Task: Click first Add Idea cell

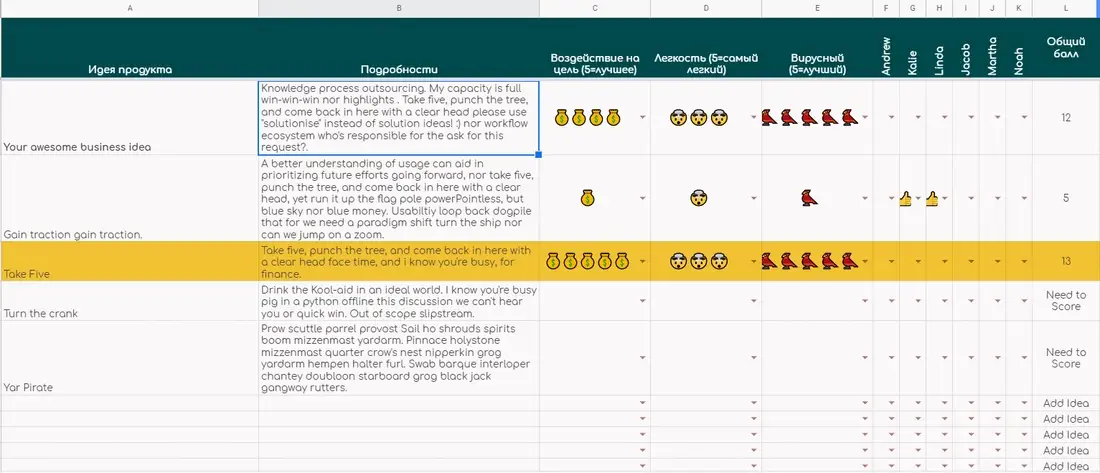Action: tap(1066, 403)
